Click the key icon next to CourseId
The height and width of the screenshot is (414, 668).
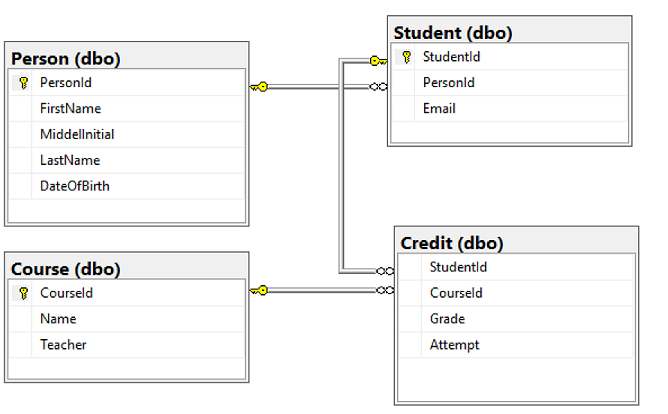(24, 294)
